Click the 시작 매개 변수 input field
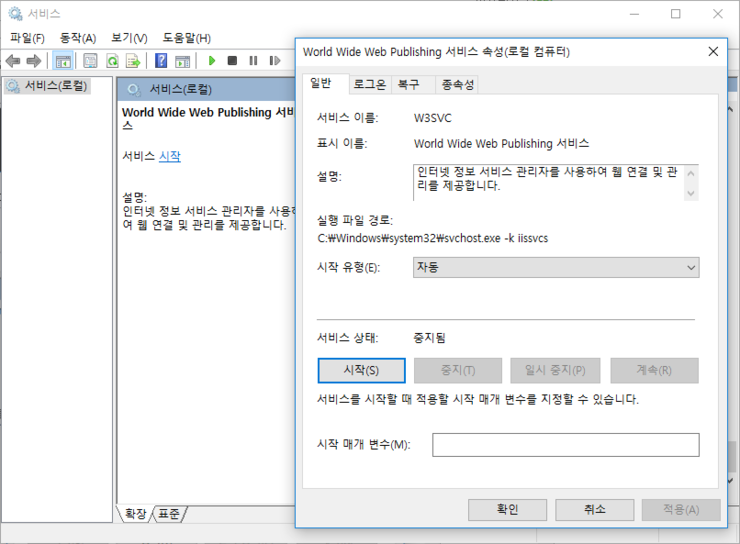The image size is (740, 544). tap(566, 445)
